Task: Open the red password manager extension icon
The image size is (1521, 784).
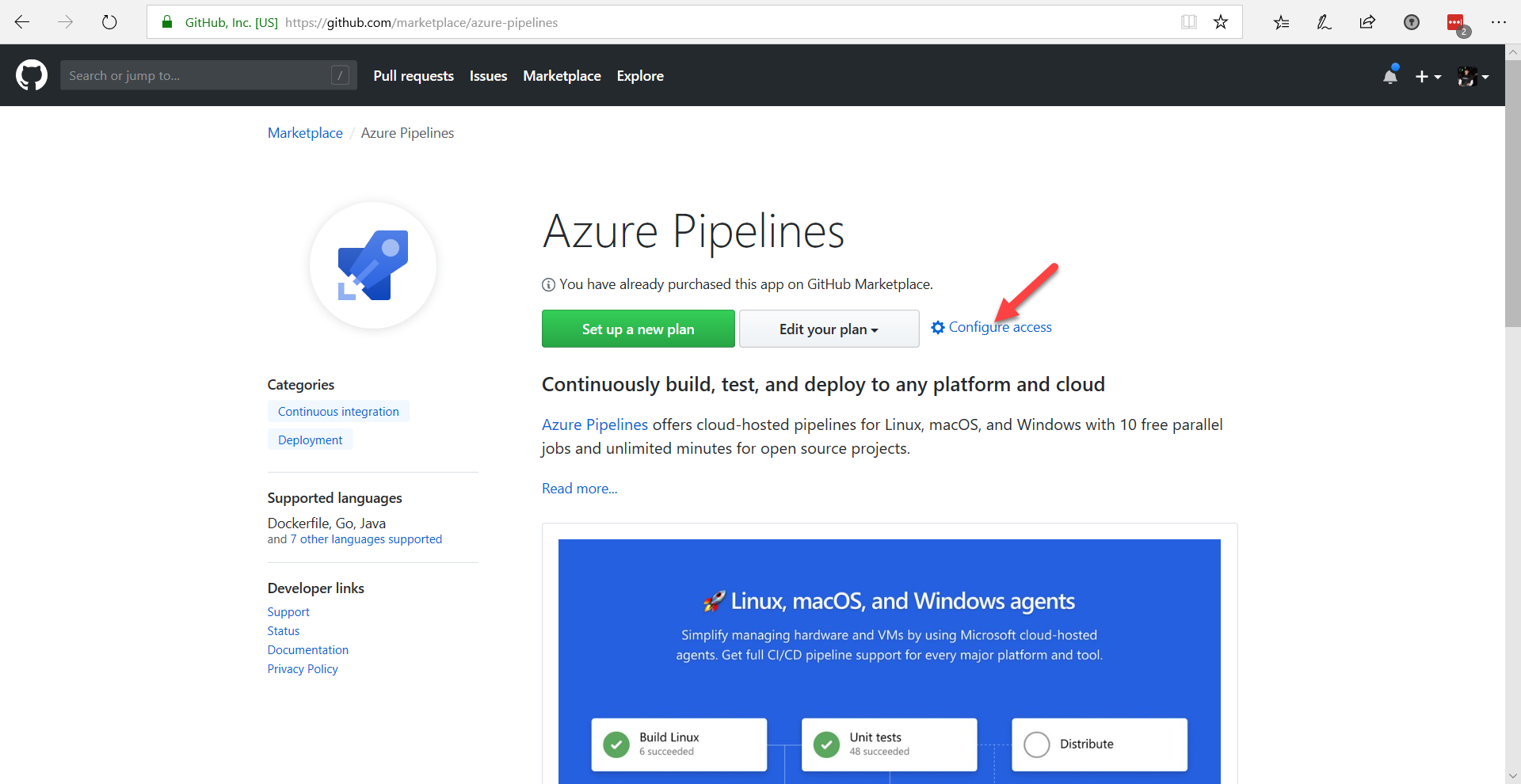Action: [1456, 24]
